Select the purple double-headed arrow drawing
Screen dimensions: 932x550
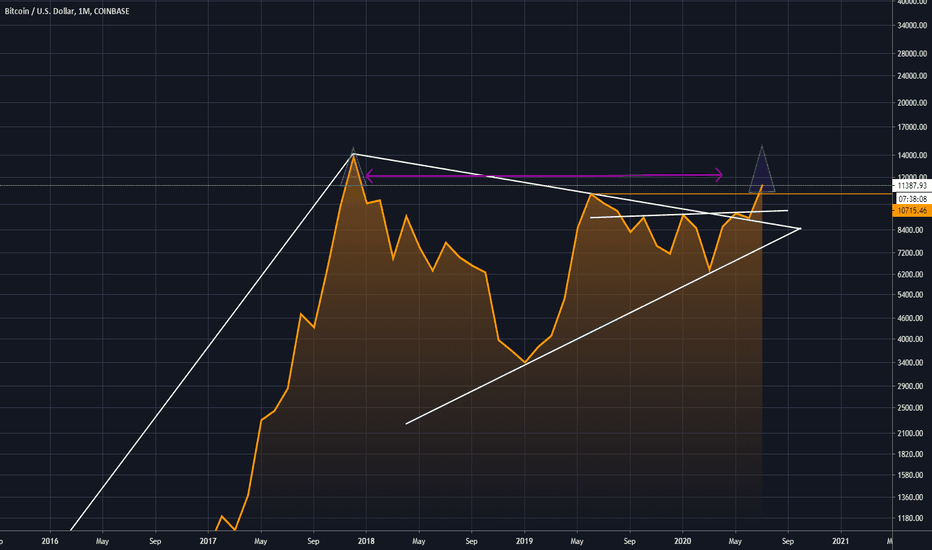[544, 175]
